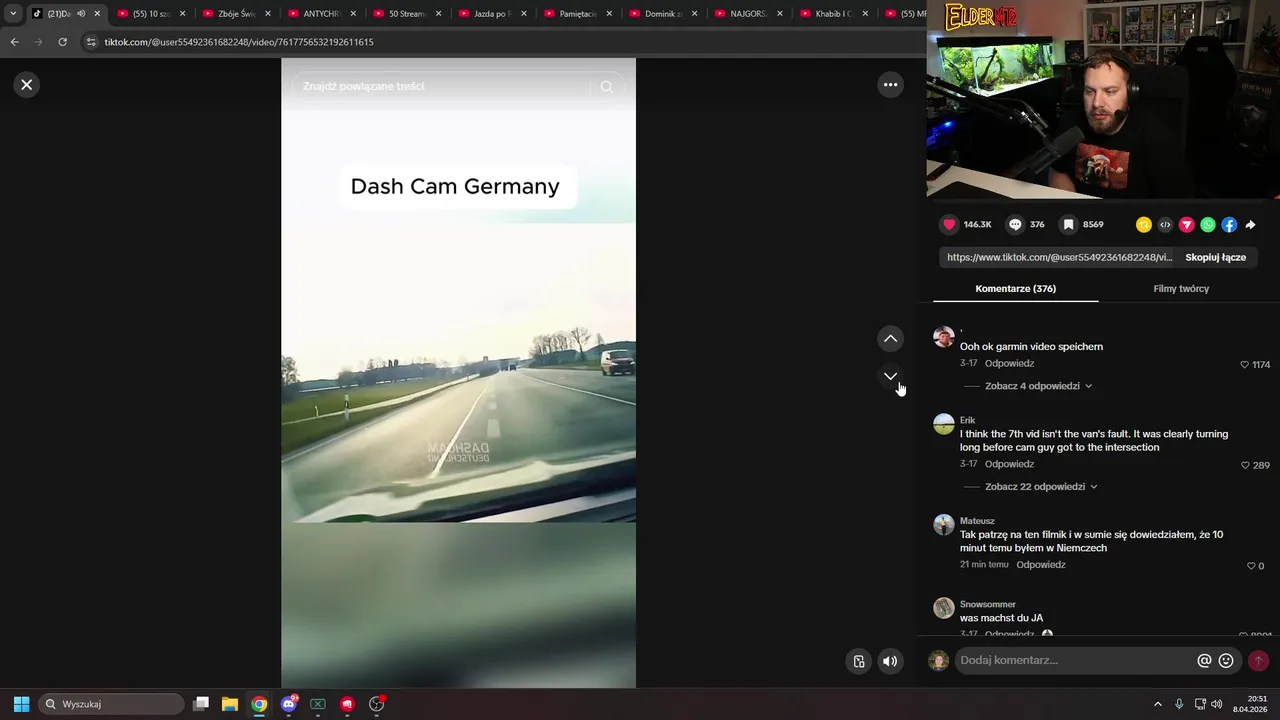1280x720 pixels.
Task: Like the 'Ooh ok garmin' comment with 1174 likes
Action: [1245, 365]
